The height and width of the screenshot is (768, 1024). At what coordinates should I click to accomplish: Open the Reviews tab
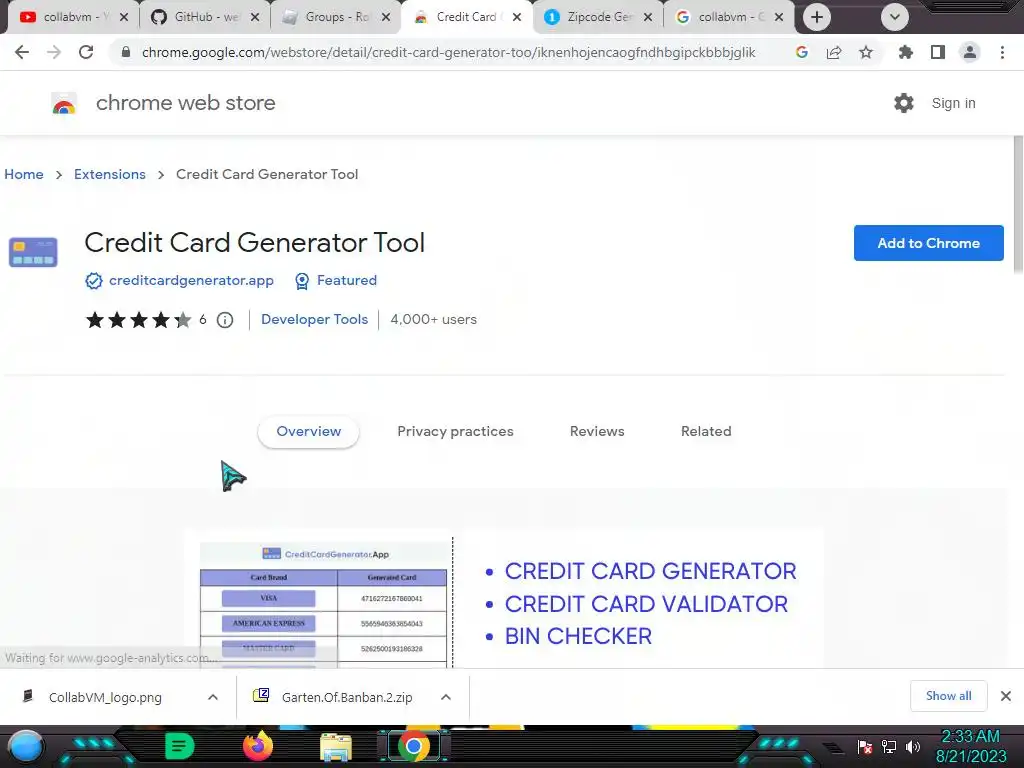(x=597, y=432)
